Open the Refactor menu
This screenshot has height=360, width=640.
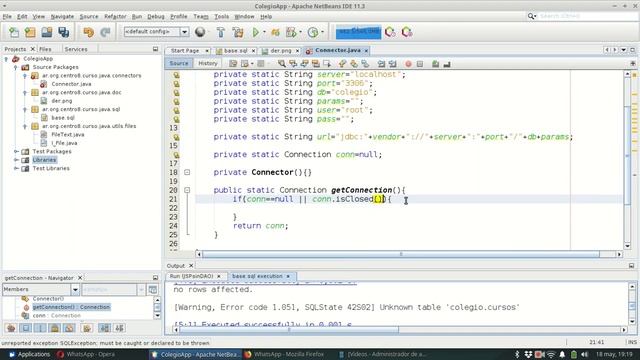click(x=115, y=17)
